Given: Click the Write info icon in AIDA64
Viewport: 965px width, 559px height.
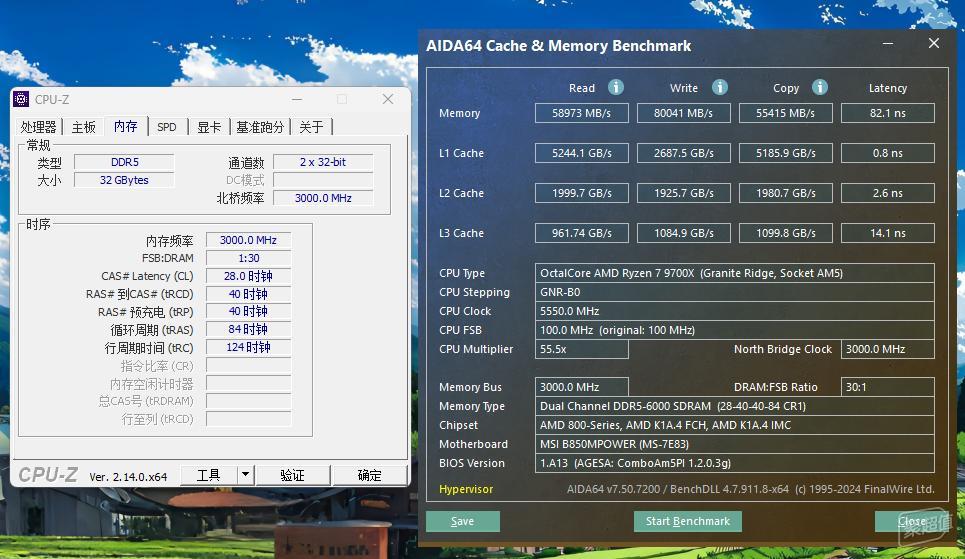Looking at the screenshot, I should click(719, 87).
